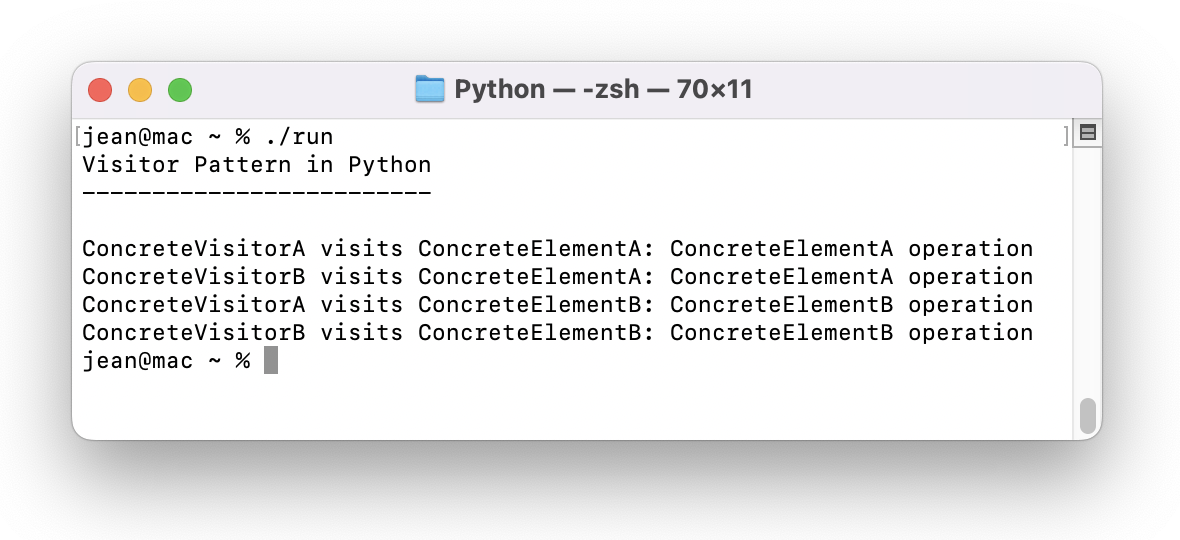Image resolution: width=1180 pixels, height=540 pixels.
Task: Click "ConcreteVisitorB visits ConcreteElementA" output line
Action: click(558, 277)
